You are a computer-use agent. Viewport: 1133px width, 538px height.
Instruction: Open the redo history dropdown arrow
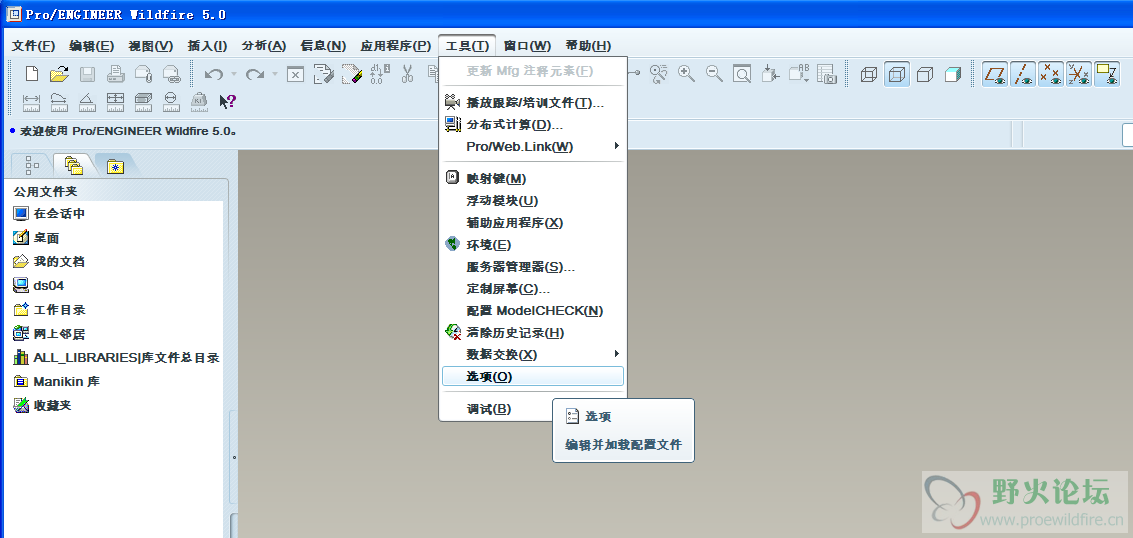pos(275,74)
